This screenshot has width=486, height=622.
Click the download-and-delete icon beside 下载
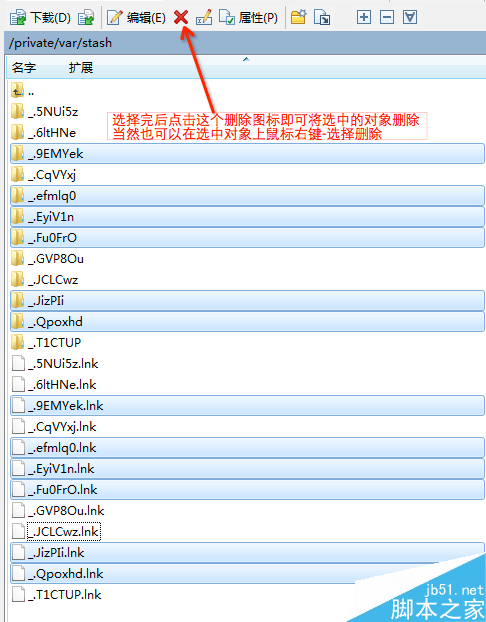click(86, 18)
